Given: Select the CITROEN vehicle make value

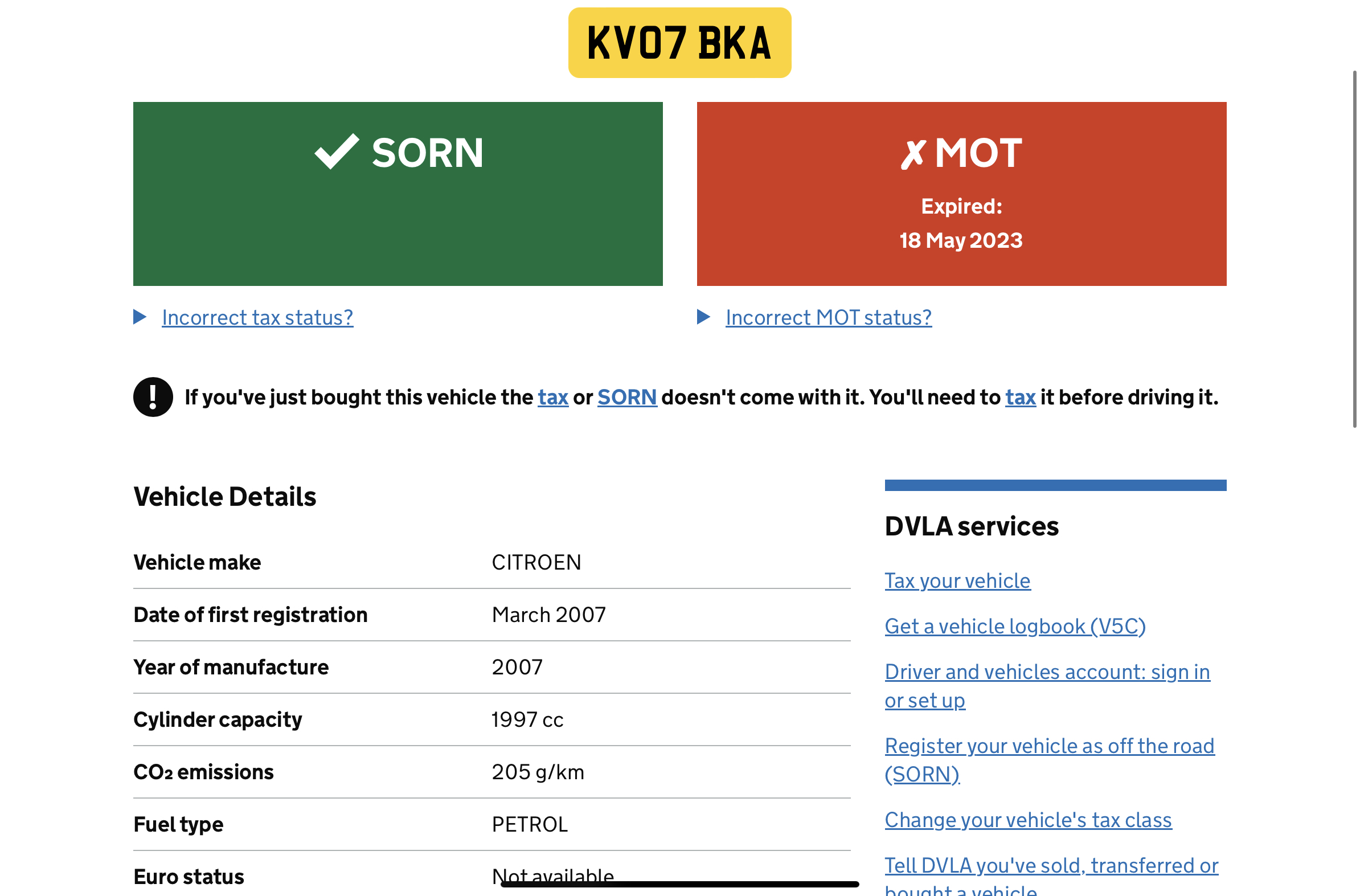Looking at the screenshot, I should (x=536, y=562).
